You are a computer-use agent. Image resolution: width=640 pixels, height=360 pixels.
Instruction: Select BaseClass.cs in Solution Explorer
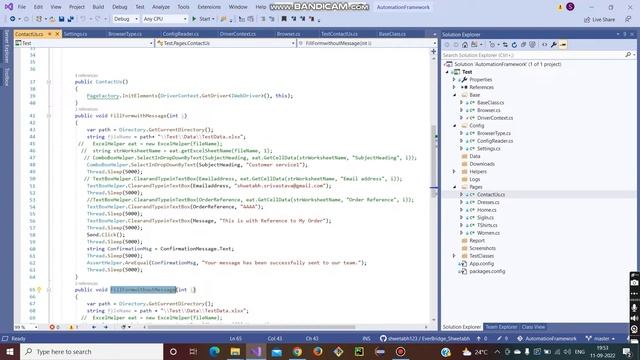tap(490, 102)
